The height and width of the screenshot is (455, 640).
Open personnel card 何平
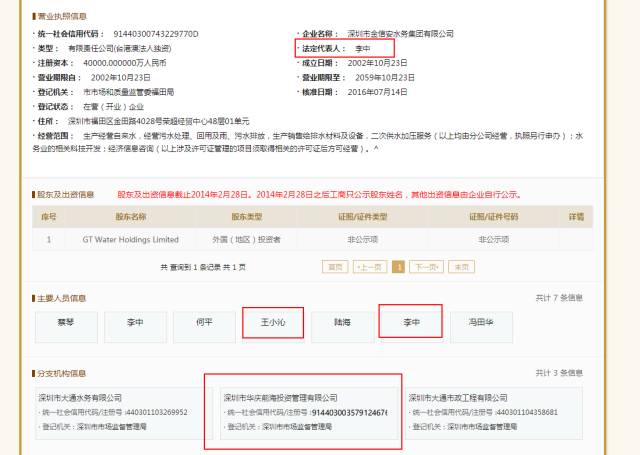click(204, 327)
